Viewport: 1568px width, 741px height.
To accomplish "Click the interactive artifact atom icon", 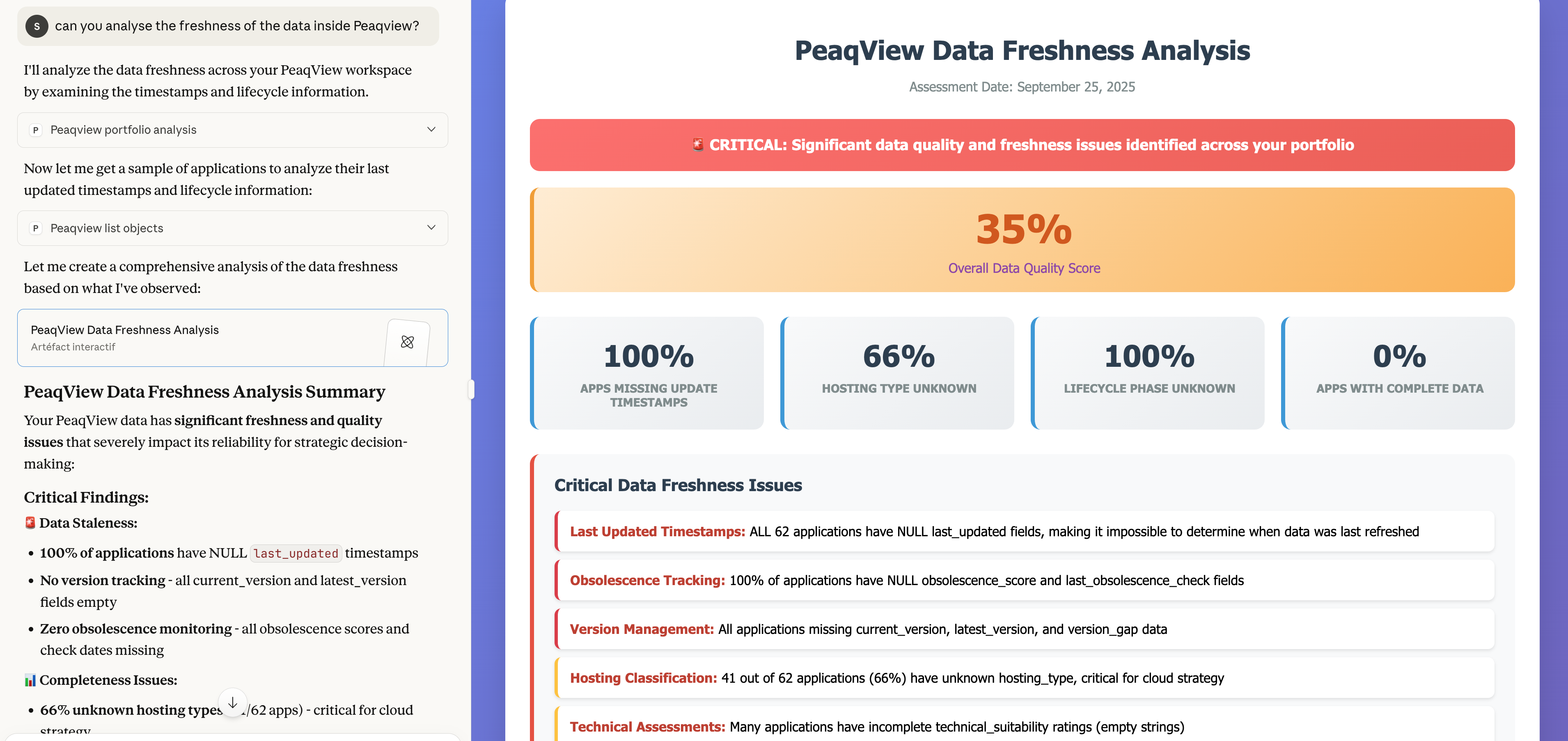I will (407, 342).
